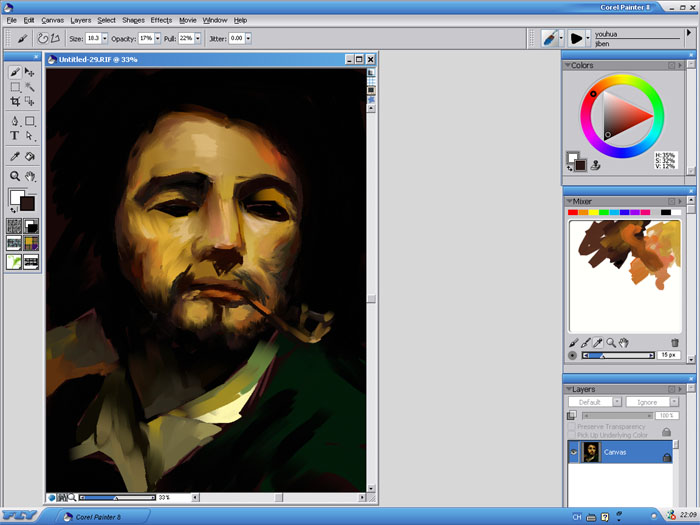Toggle straight line strokes button
Image resolution: width=700 pixels, height=525 pixels.
tap(55, 38)
